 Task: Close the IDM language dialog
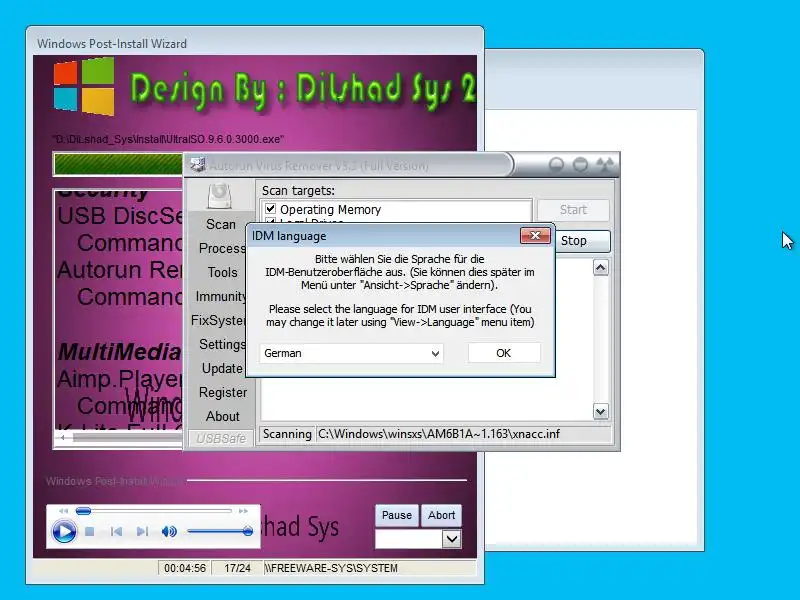pos(535,235)
